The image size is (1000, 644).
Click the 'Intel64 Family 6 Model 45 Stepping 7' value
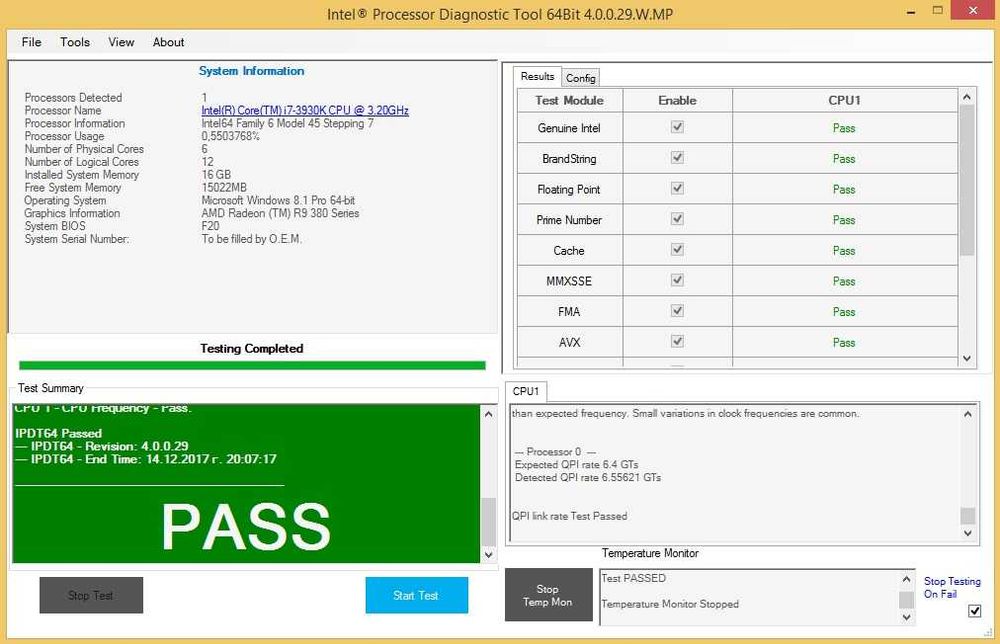pos(288,123)
